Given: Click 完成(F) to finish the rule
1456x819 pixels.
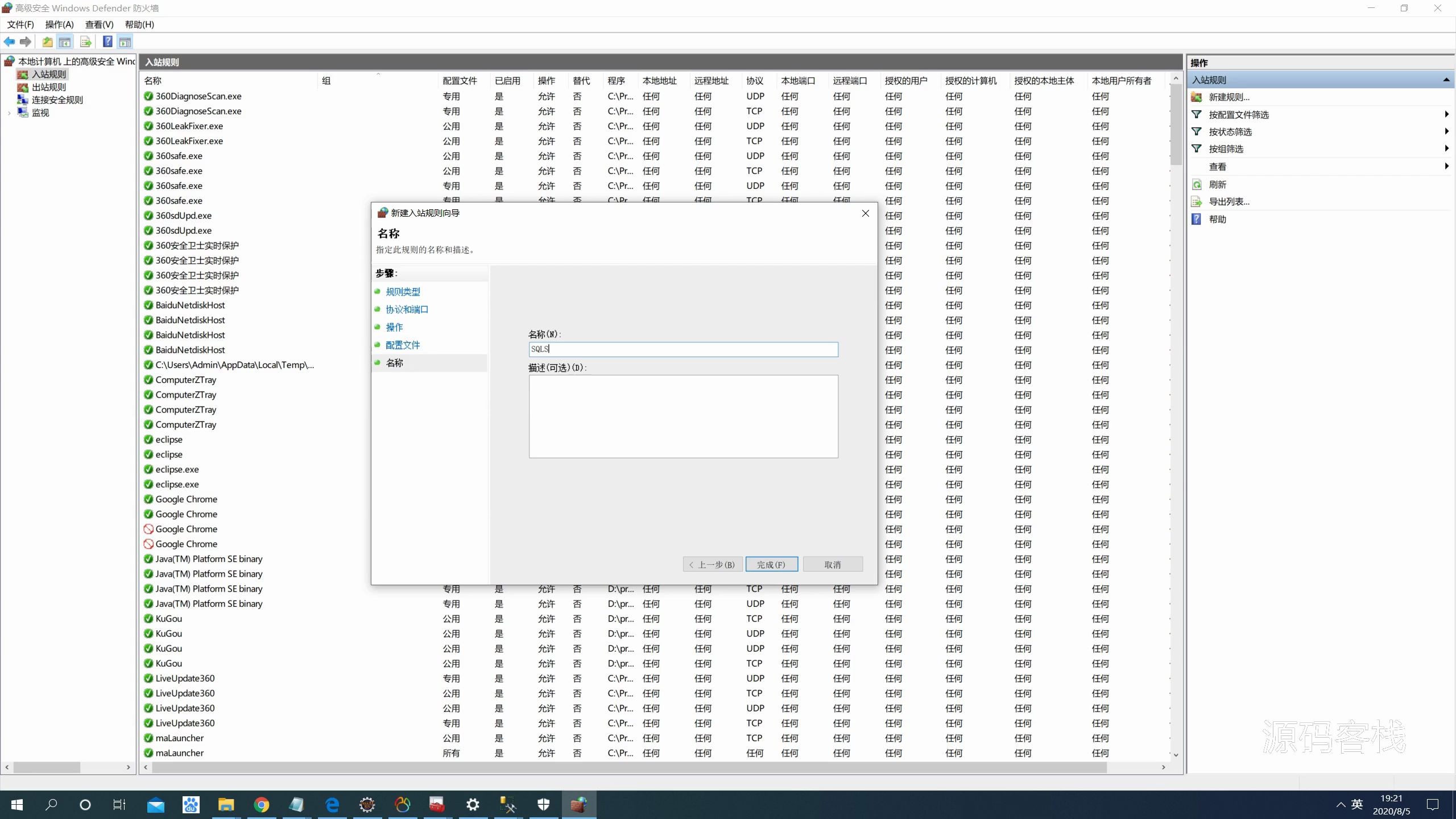Looking at the screenshot, I should click(772, 564).
